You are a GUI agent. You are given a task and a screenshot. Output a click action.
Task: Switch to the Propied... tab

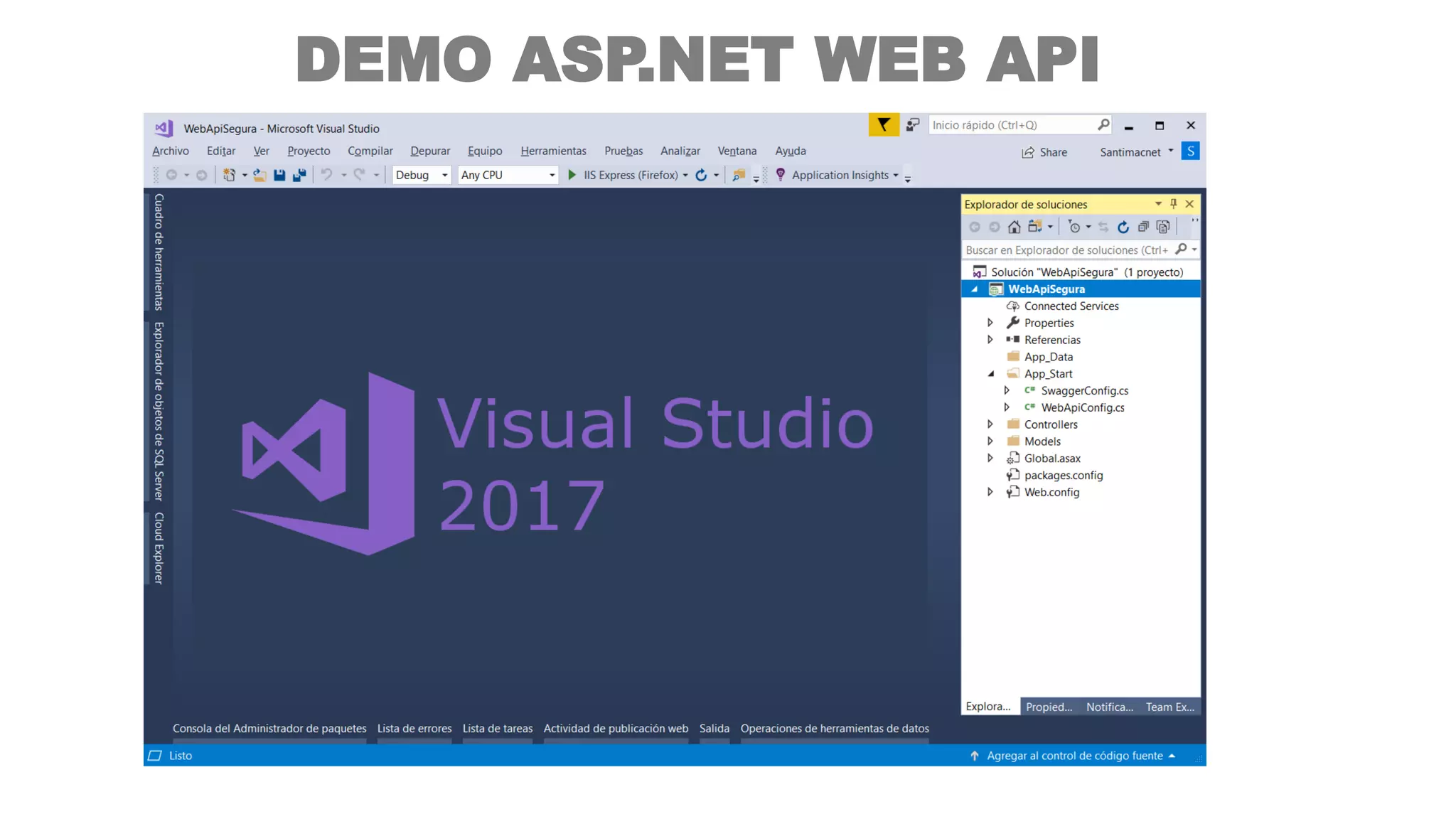(x=1049, y=707)
